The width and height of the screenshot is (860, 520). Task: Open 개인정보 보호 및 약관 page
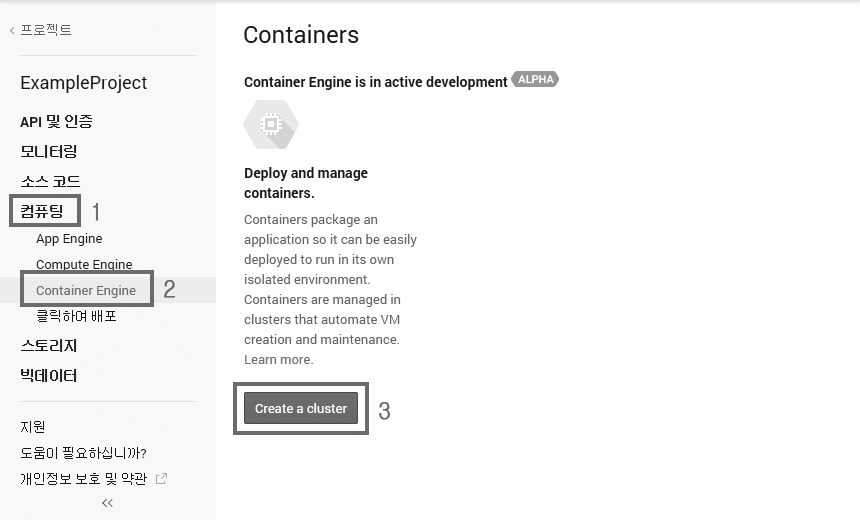click(83, 479)
